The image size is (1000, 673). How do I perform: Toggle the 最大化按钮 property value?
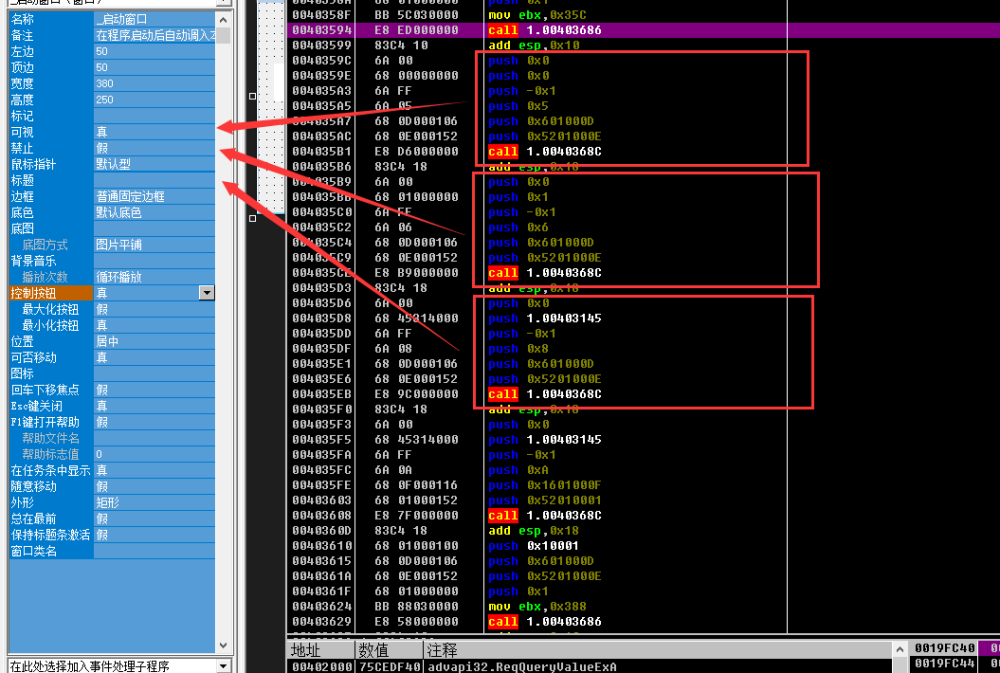point(150,309)
